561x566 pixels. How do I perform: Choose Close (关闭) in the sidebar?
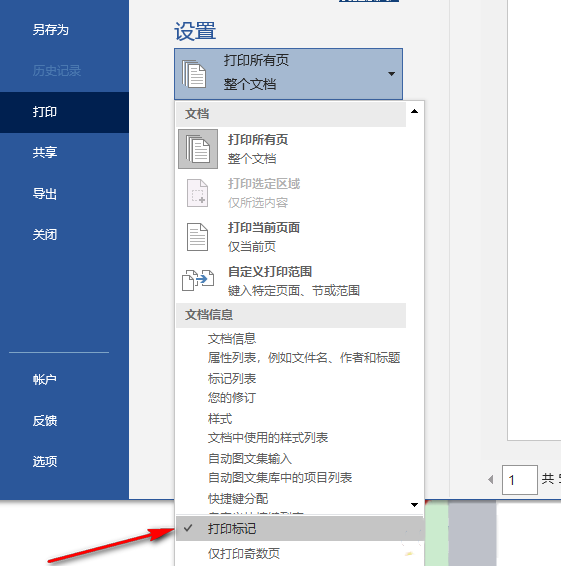[x=45, y=235]
